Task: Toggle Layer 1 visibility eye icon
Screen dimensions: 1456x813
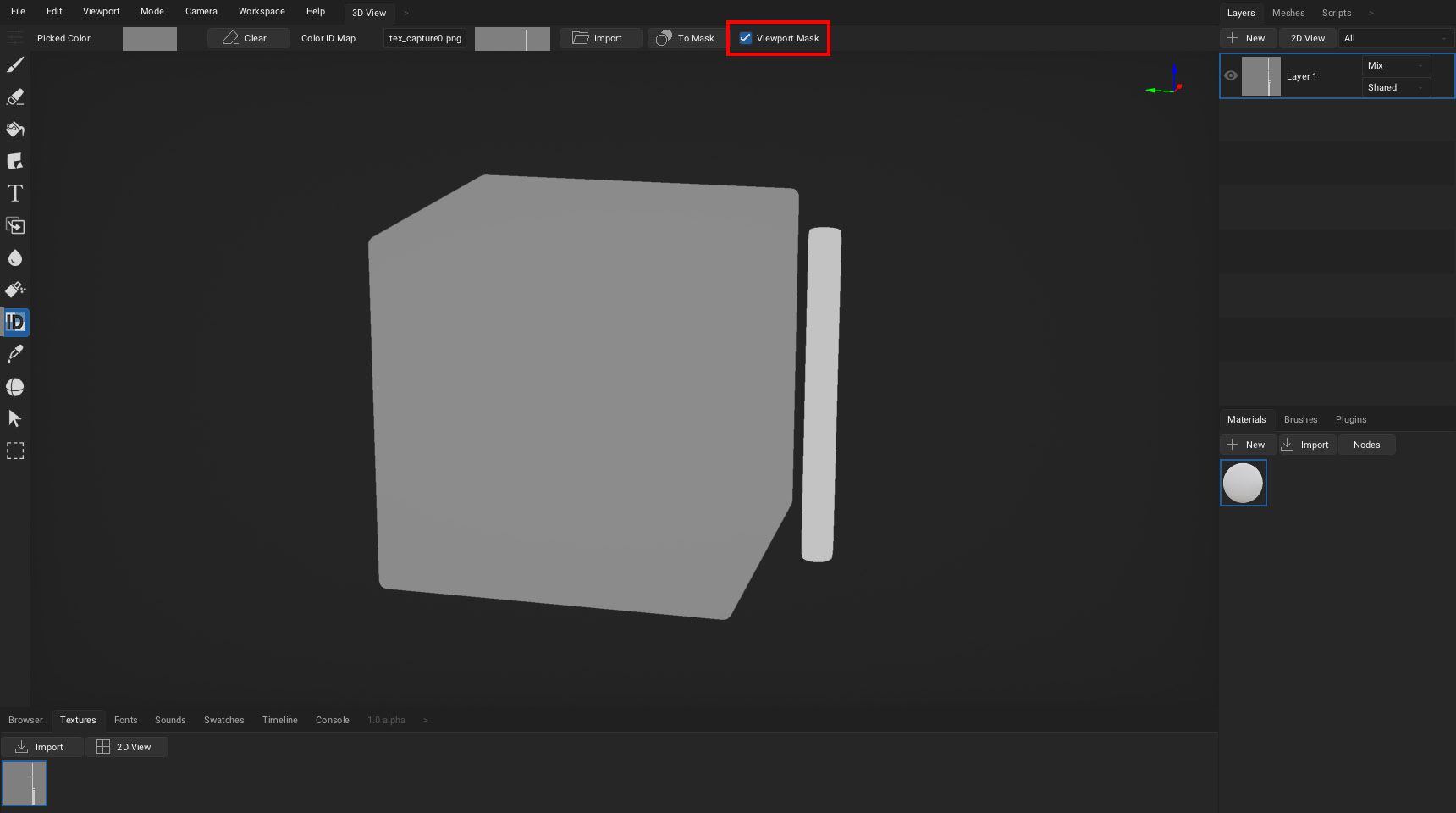Action: tap(1231, 75)
